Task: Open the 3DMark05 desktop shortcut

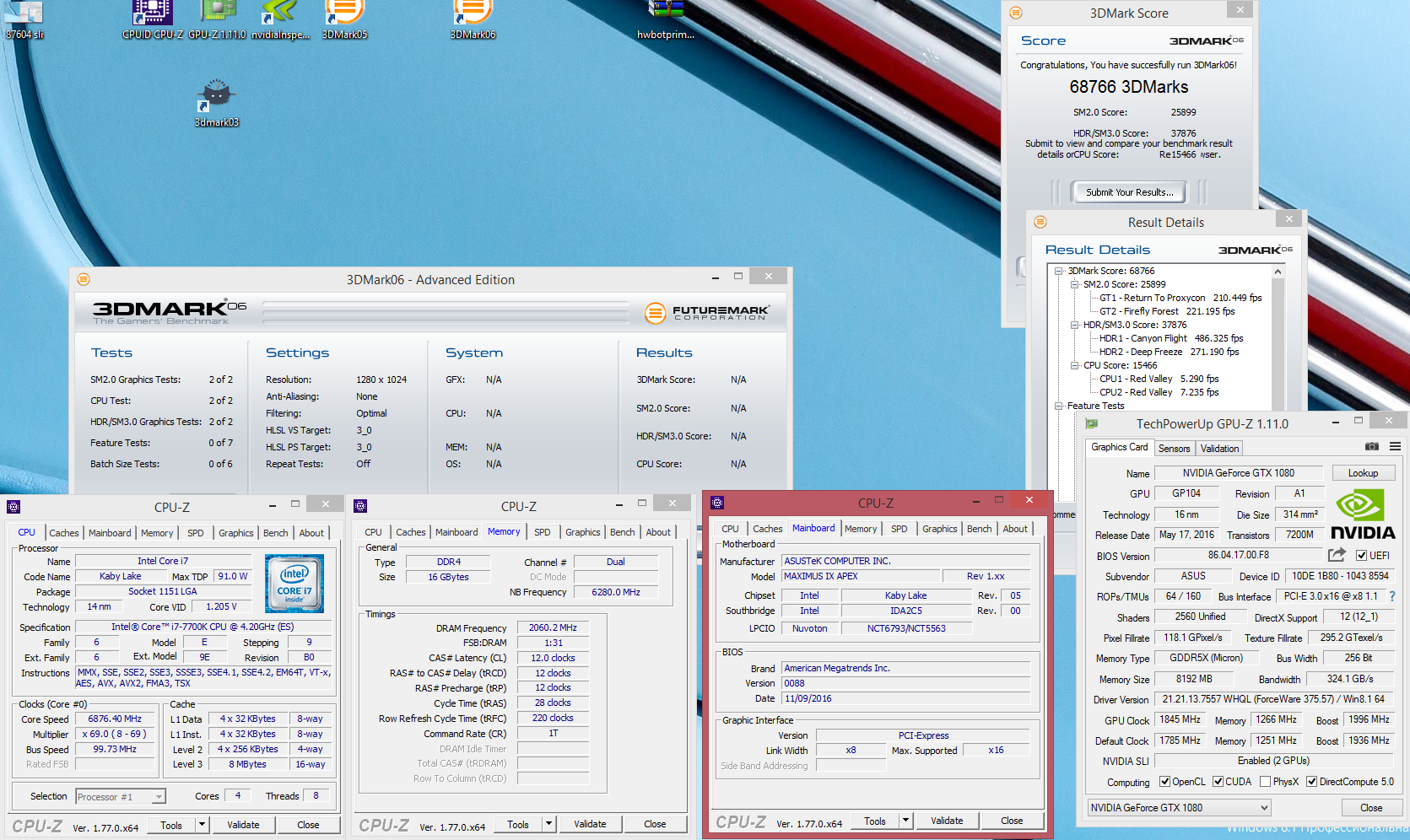Action: 344,20
